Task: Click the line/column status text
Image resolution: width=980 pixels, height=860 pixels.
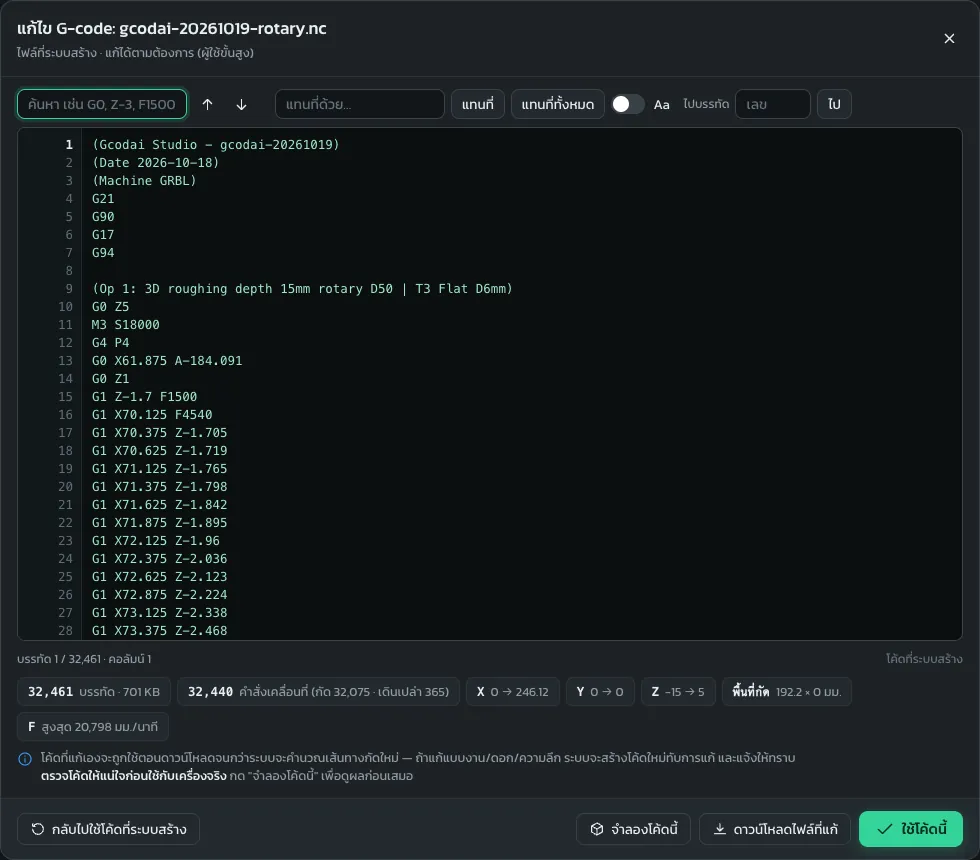Action: coord(84,659)
